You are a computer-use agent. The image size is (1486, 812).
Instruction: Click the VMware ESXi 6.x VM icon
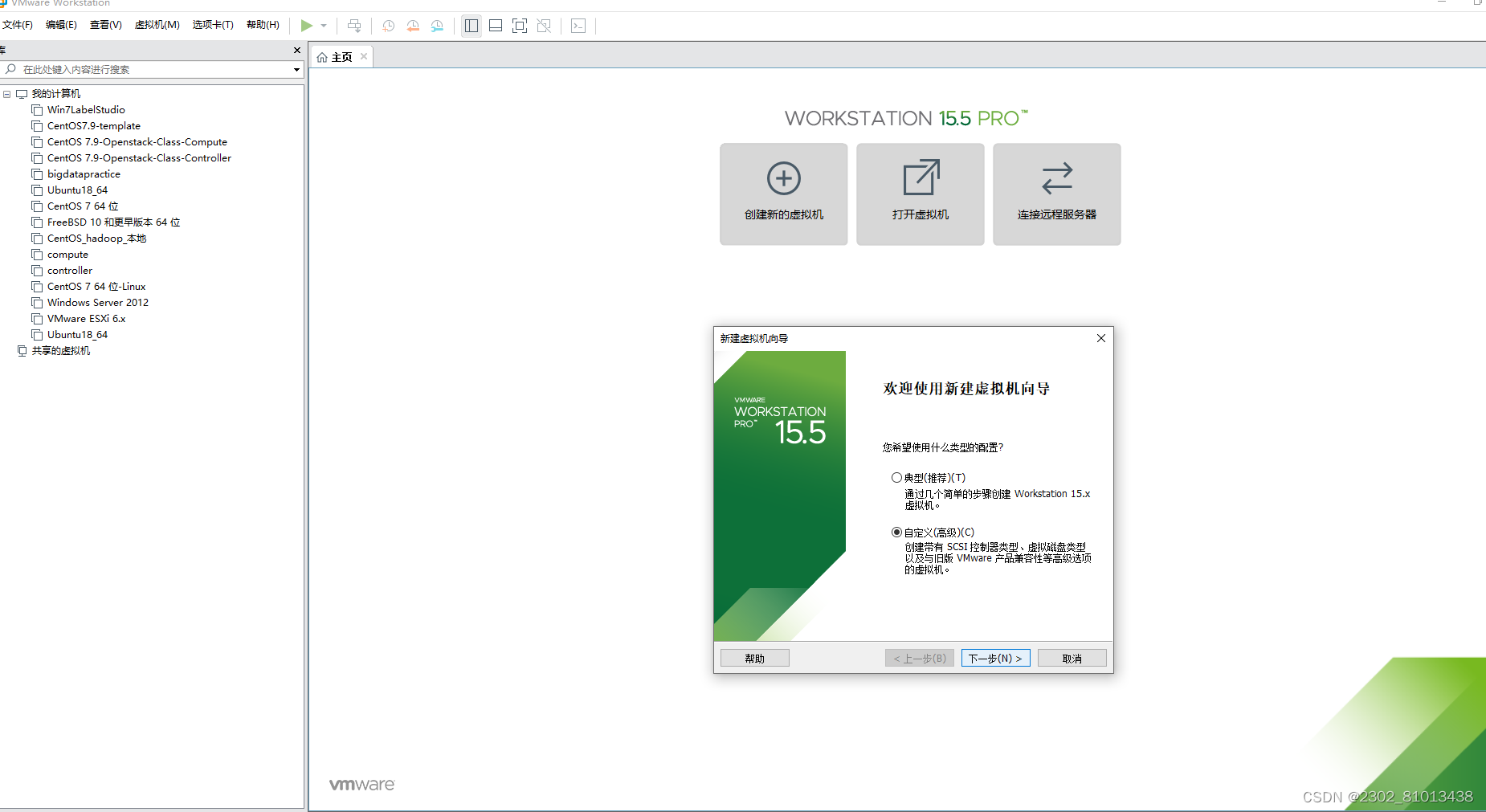[37, 319]
